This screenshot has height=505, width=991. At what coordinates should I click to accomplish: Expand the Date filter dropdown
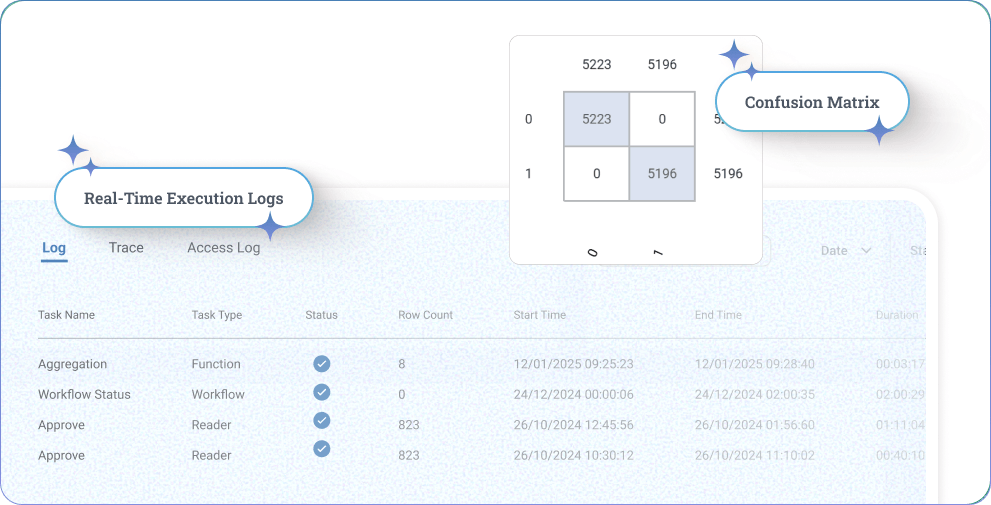pos(846,250)
